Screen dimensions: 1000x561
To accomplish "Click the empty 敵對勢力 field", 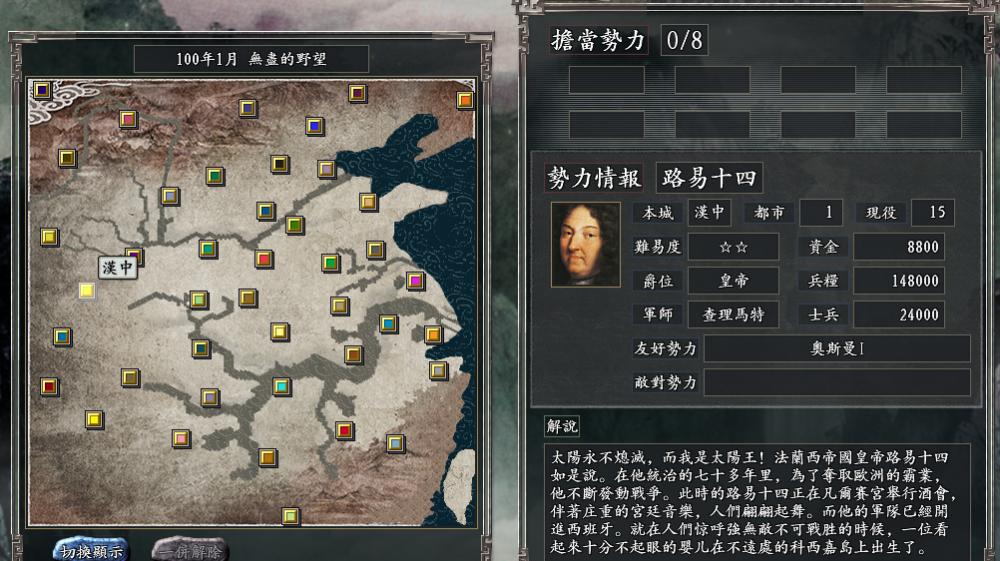I will 837,382.
